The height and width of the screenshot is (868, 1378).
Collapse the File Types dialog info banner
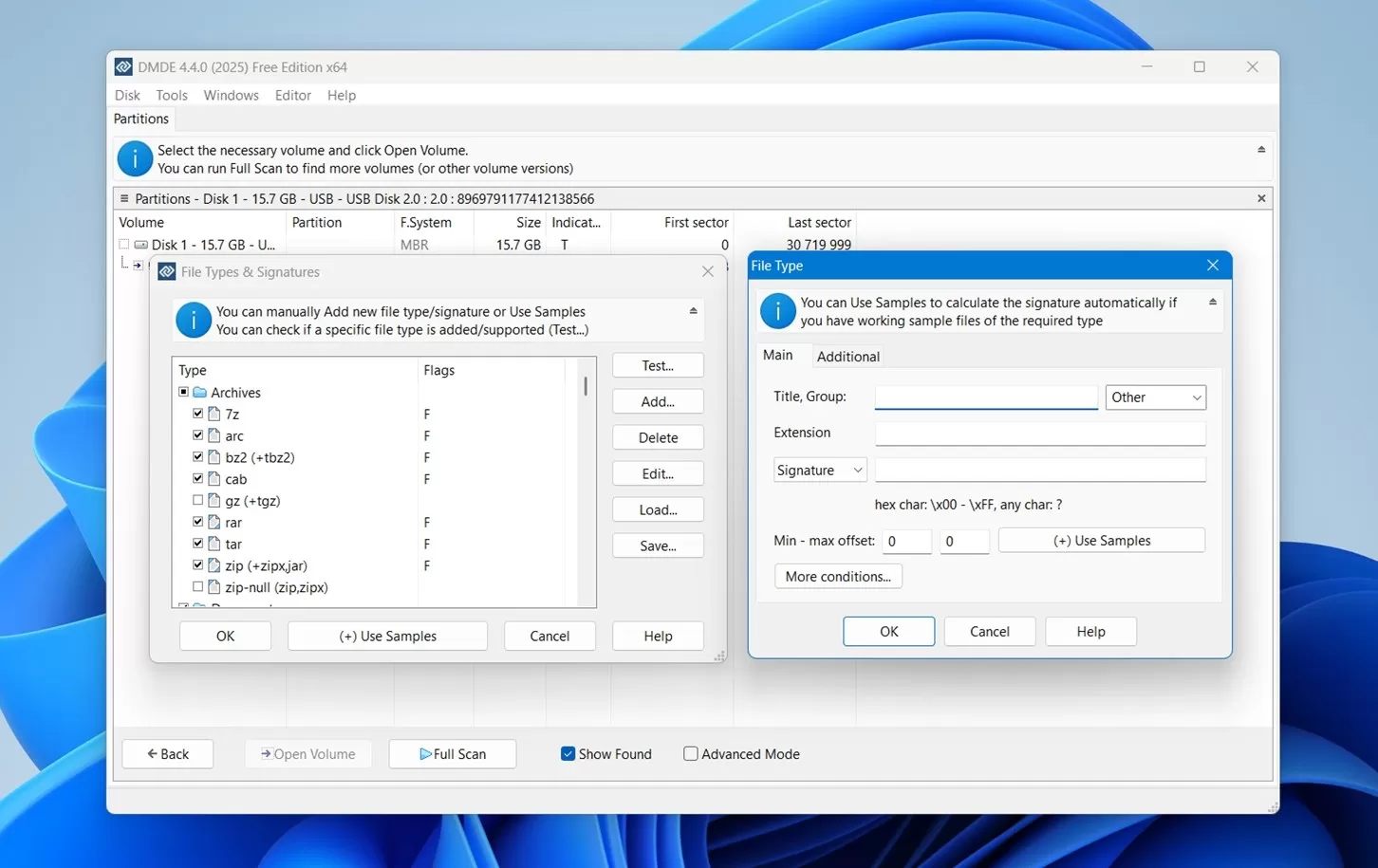click(694, 308)
